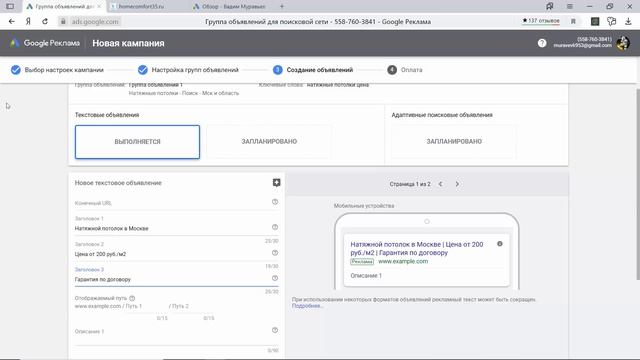Go to next preview page arrow
Screen dimensions: 640x360
457,184
